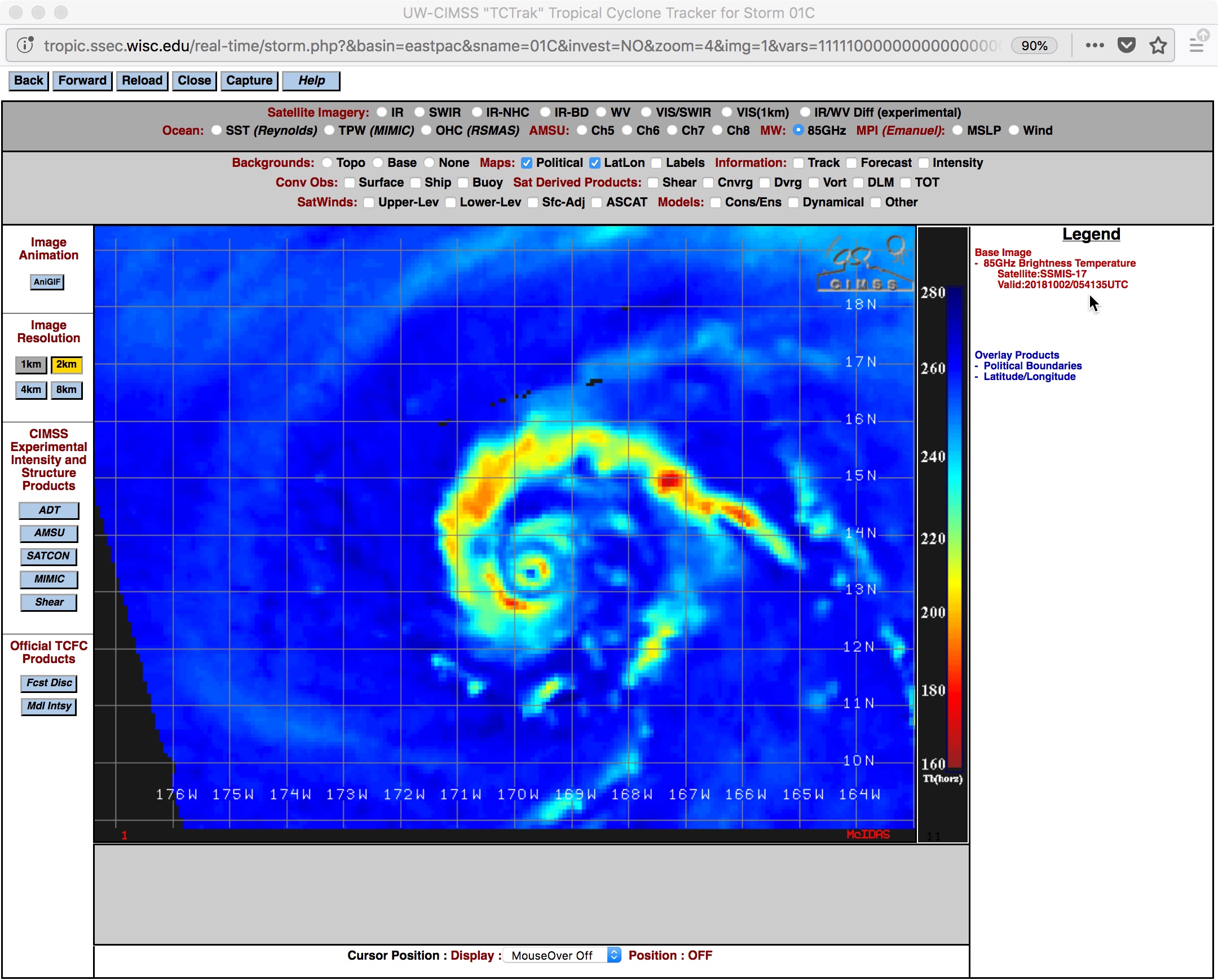The image size is (1218, 980).
Task: Open the Help button
Action: [311, 81]
